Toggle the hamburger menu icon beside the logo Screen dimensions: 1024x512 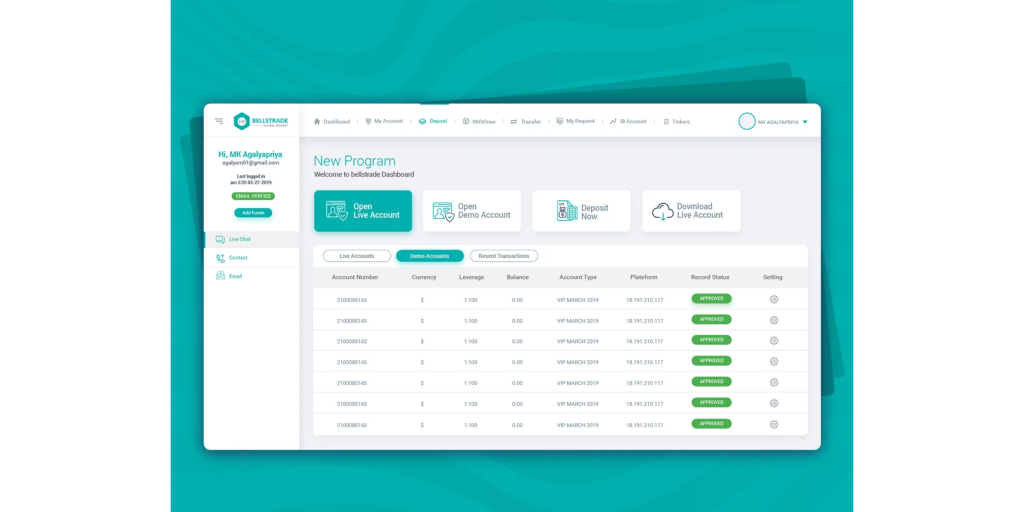pyautogui.click(x=219, y=121)
